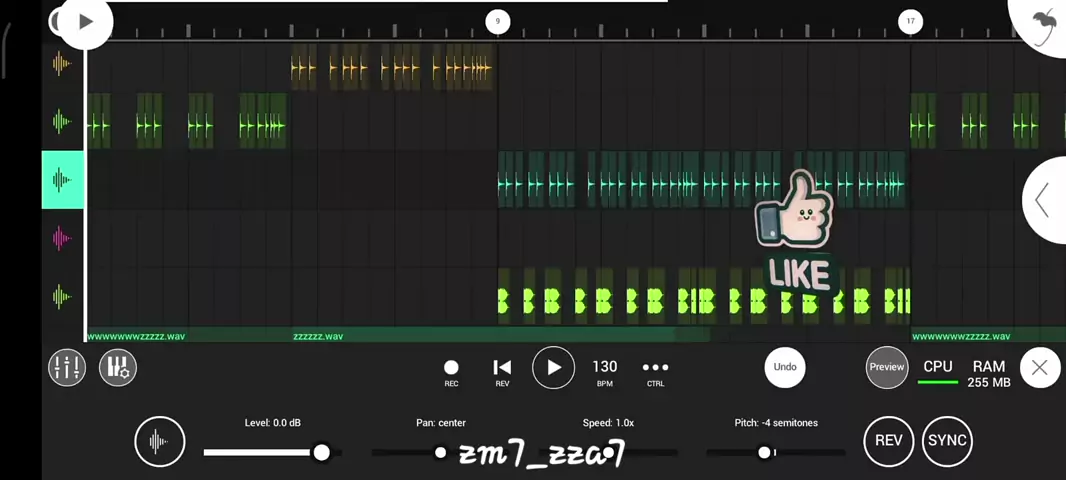Select the pink audio track icon
Screen dimensions: 1066x480
pyautogui.click(x=62, y=238)
